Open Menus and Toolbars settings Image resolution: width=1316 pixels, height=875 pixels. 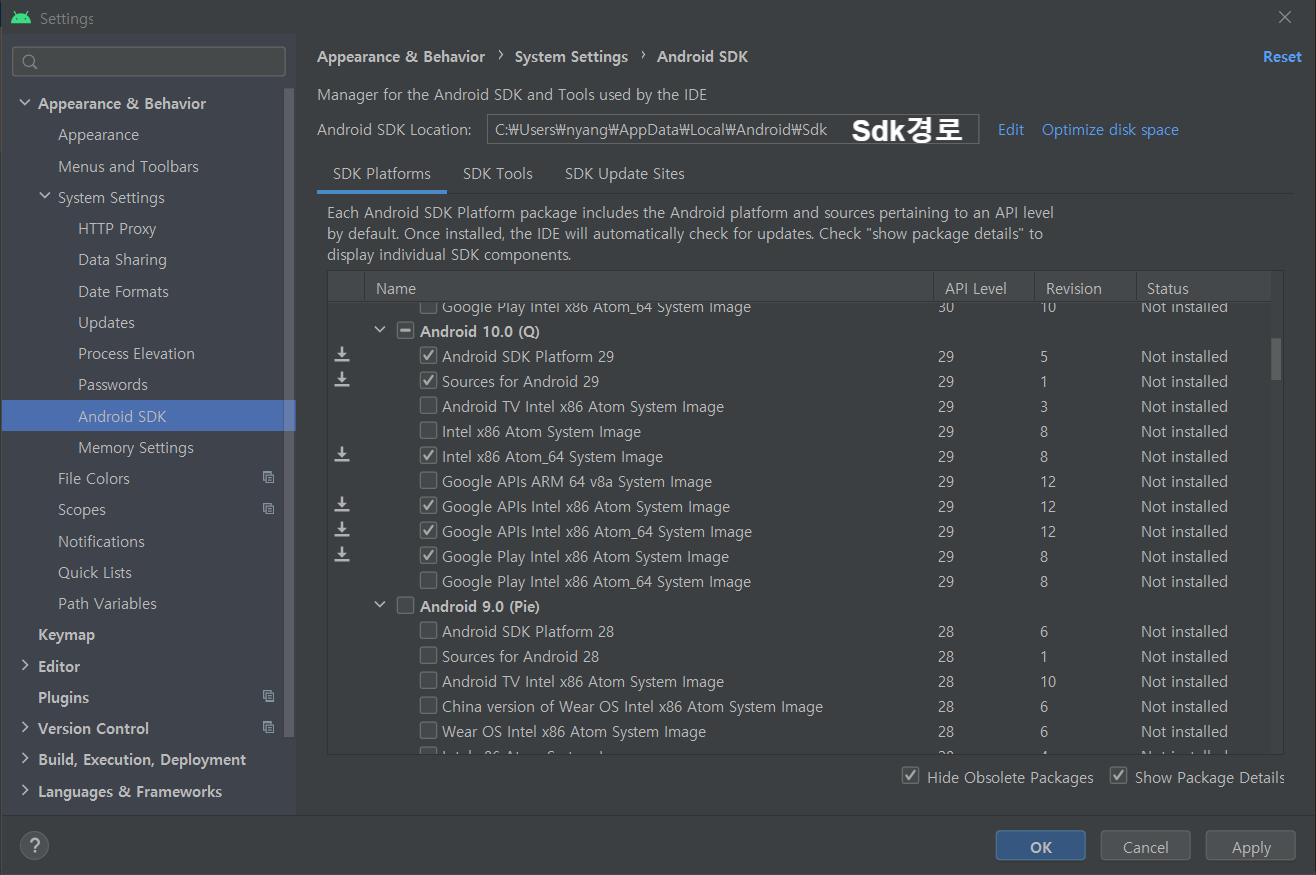[128, 166]
